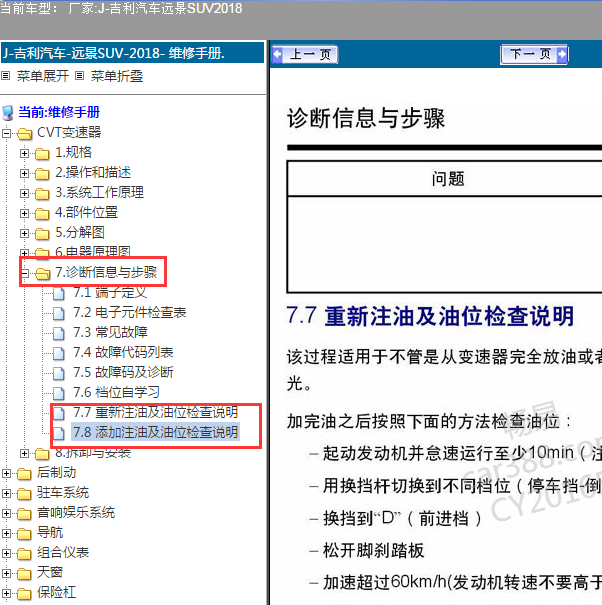
Task: Click 菜单折叠 to collapse all menus
Action: click(117, 76)
